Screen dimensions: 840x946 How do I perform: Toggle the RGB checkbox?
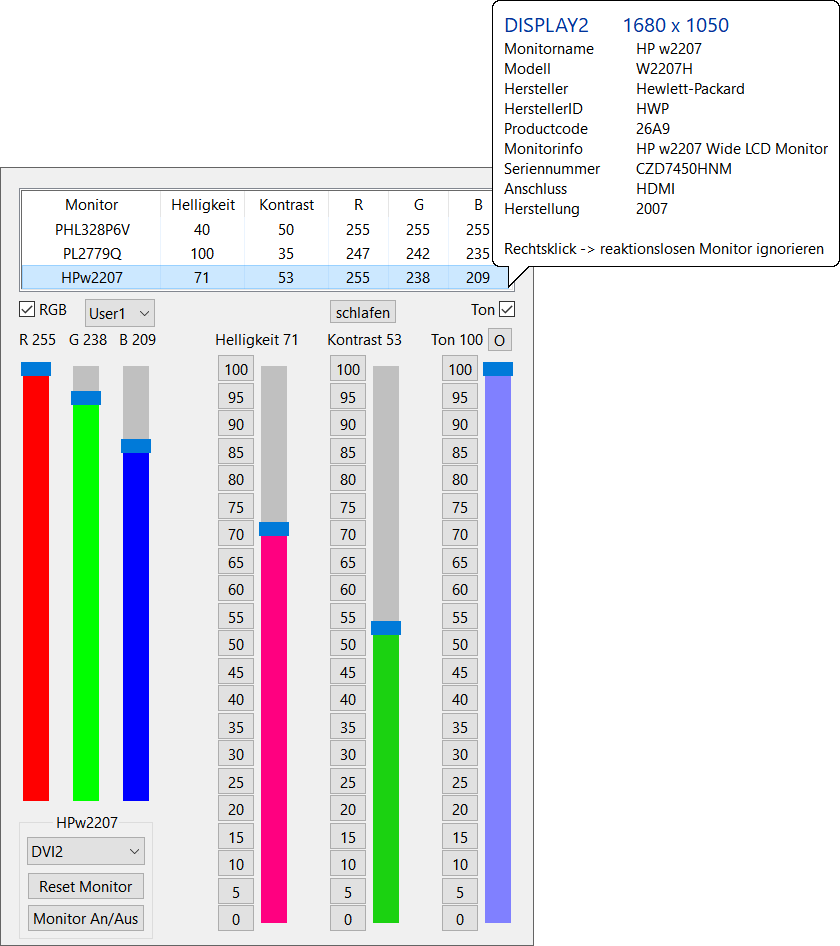(27, 310)
